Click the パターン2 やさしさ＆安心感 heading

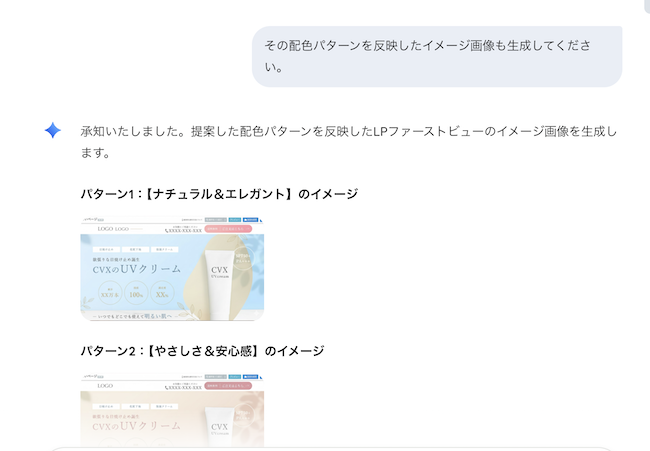point(202,351)
